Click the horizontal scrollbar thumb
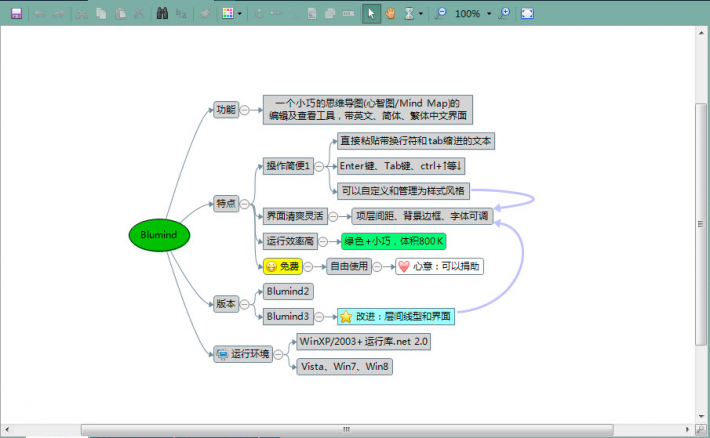This screenshot has width=710, height=438. point(347,429)
